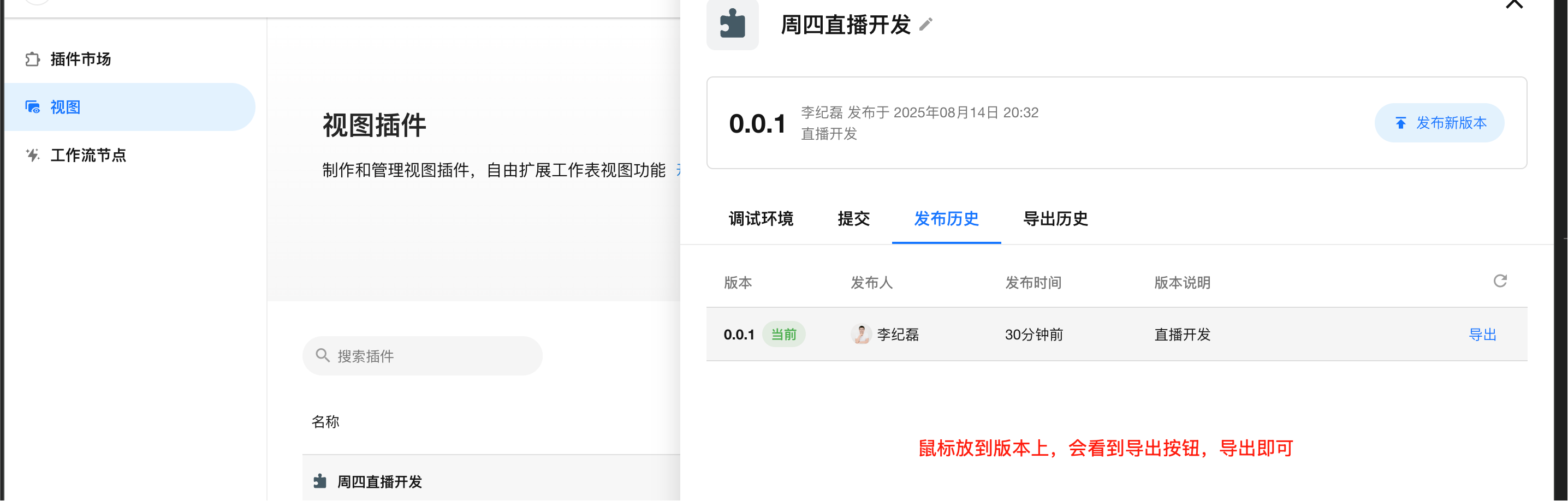Click the 视图 sidebar icon
Image resolution: width=1568 pixels, height=501 pixels.
[x=32, y=107]
